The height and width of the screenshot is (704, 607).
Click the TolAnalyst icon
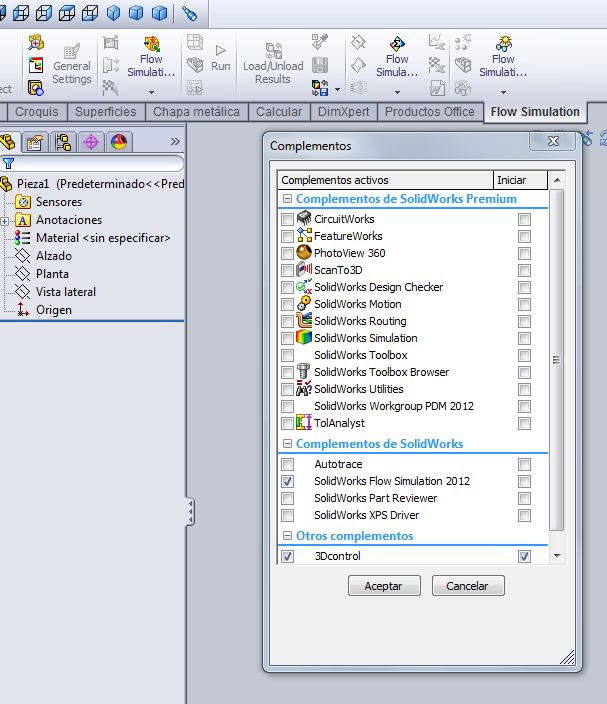tap(304, 422)
